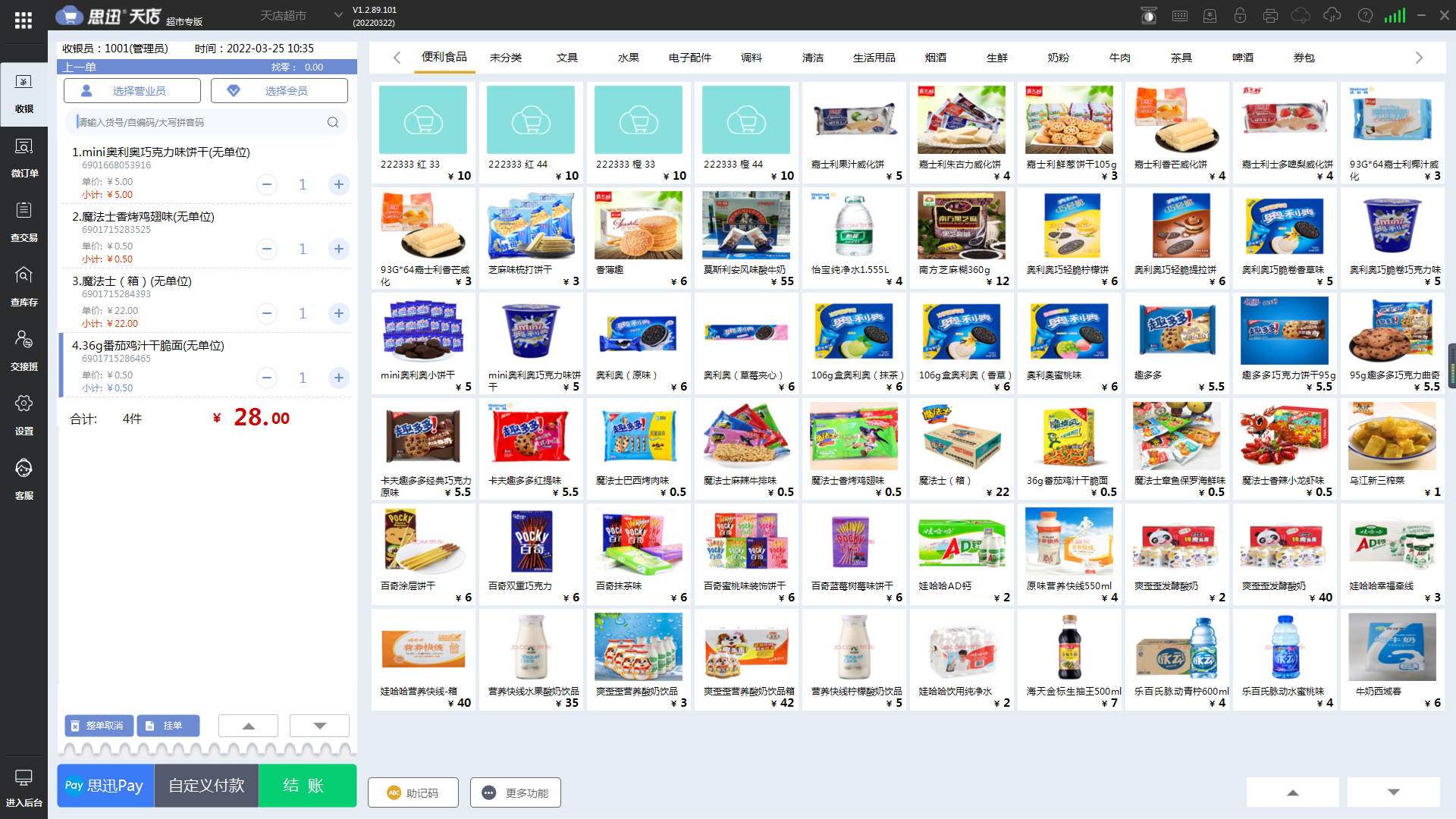Add 怡宝纯净水1.555L to cart

pyautogui.click(x=854, y=238)
